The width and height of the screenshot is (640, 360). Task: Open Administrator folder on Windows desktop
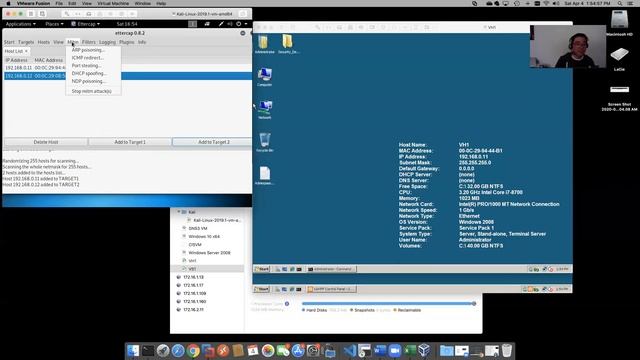[264, 44]
